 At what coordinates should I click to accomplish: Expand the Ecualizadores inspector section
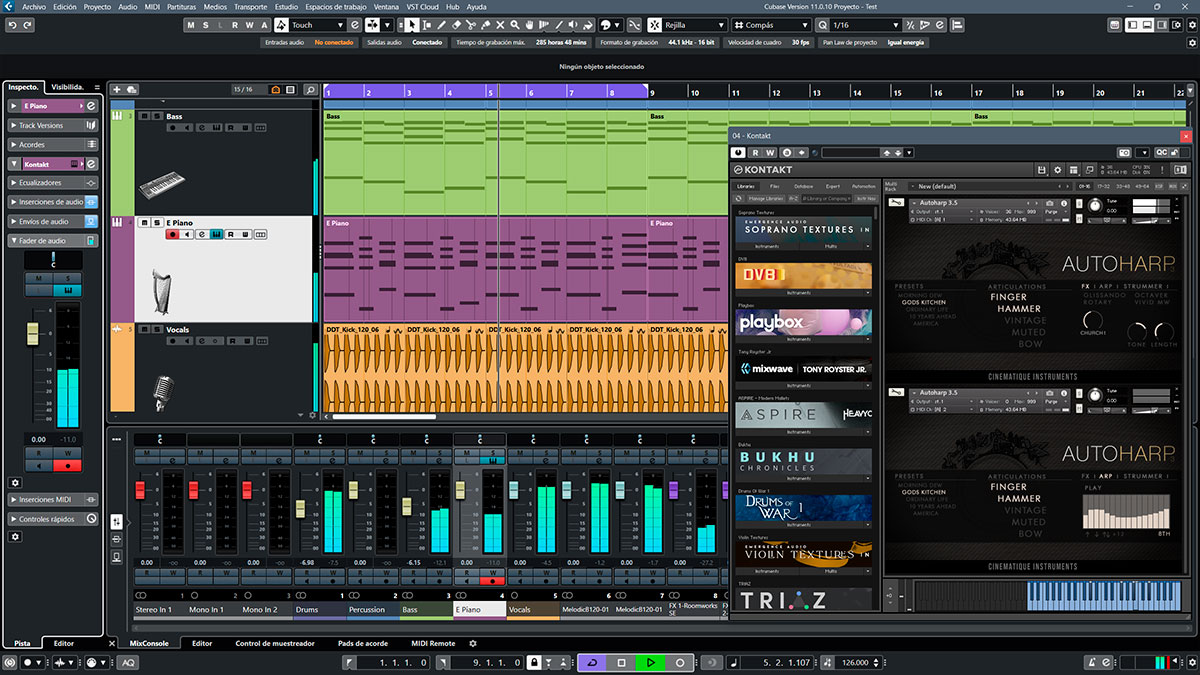(x=52, y=183)
